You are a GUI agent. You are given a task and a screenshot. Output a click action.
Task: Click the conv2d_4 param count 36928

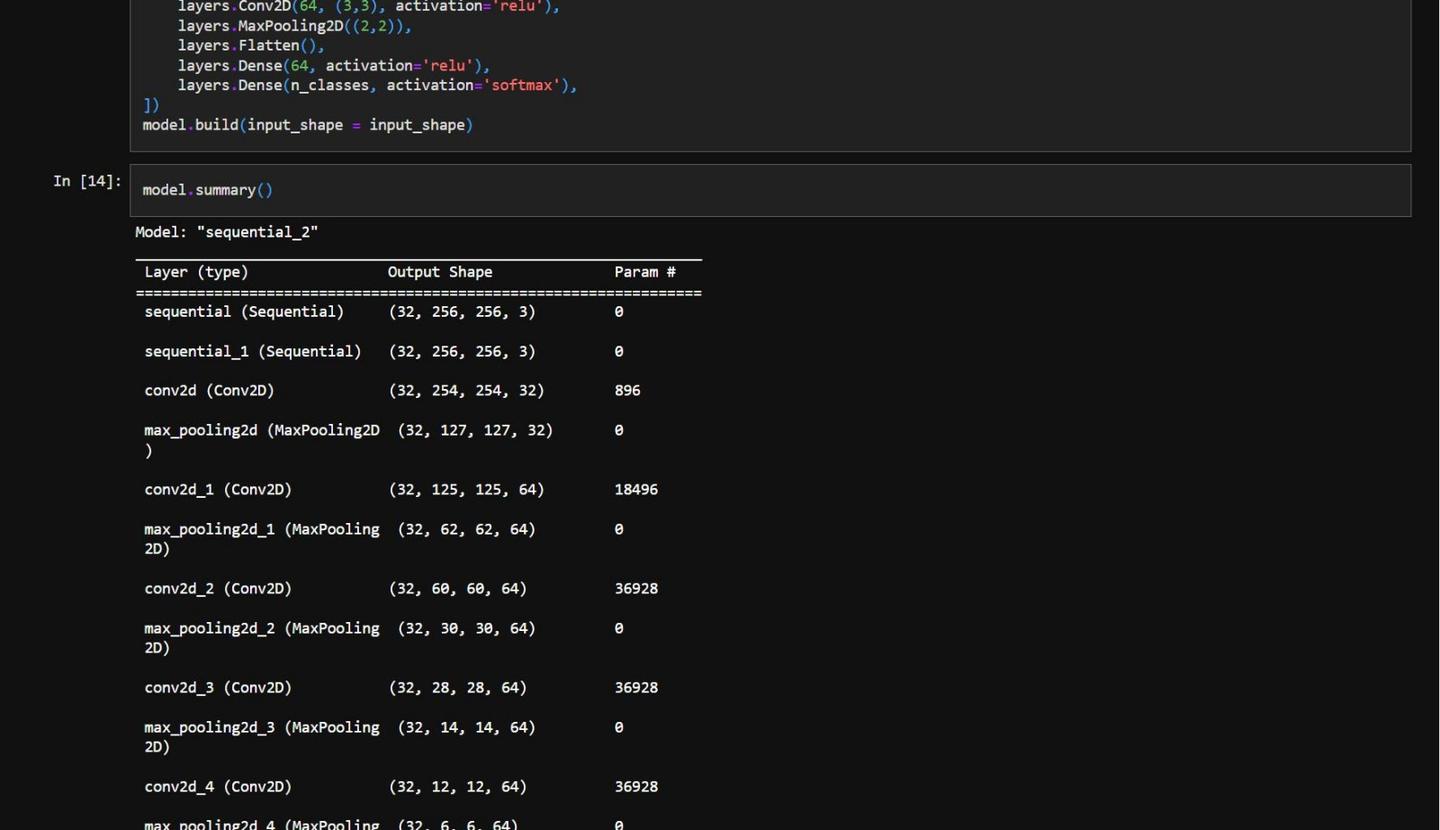pos(636,787)
